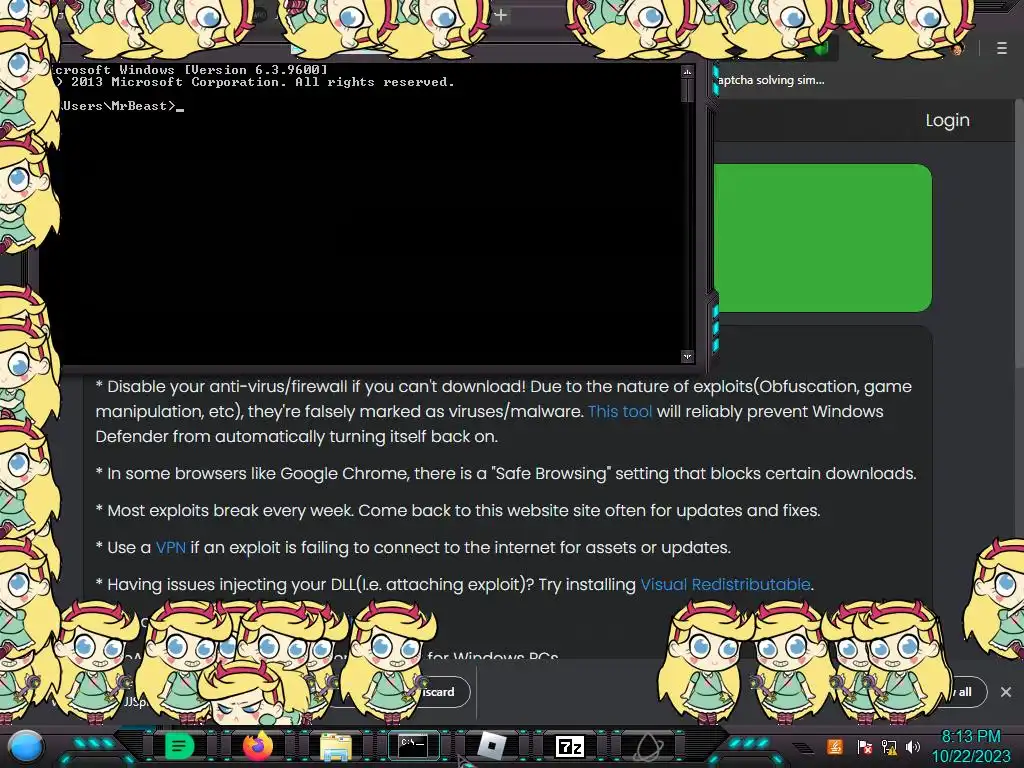This screenshot has height=768, width=1024.
Task: Follow the 'This tool' hyperlink
Action: pyautogui.click(x=620, y=411)
